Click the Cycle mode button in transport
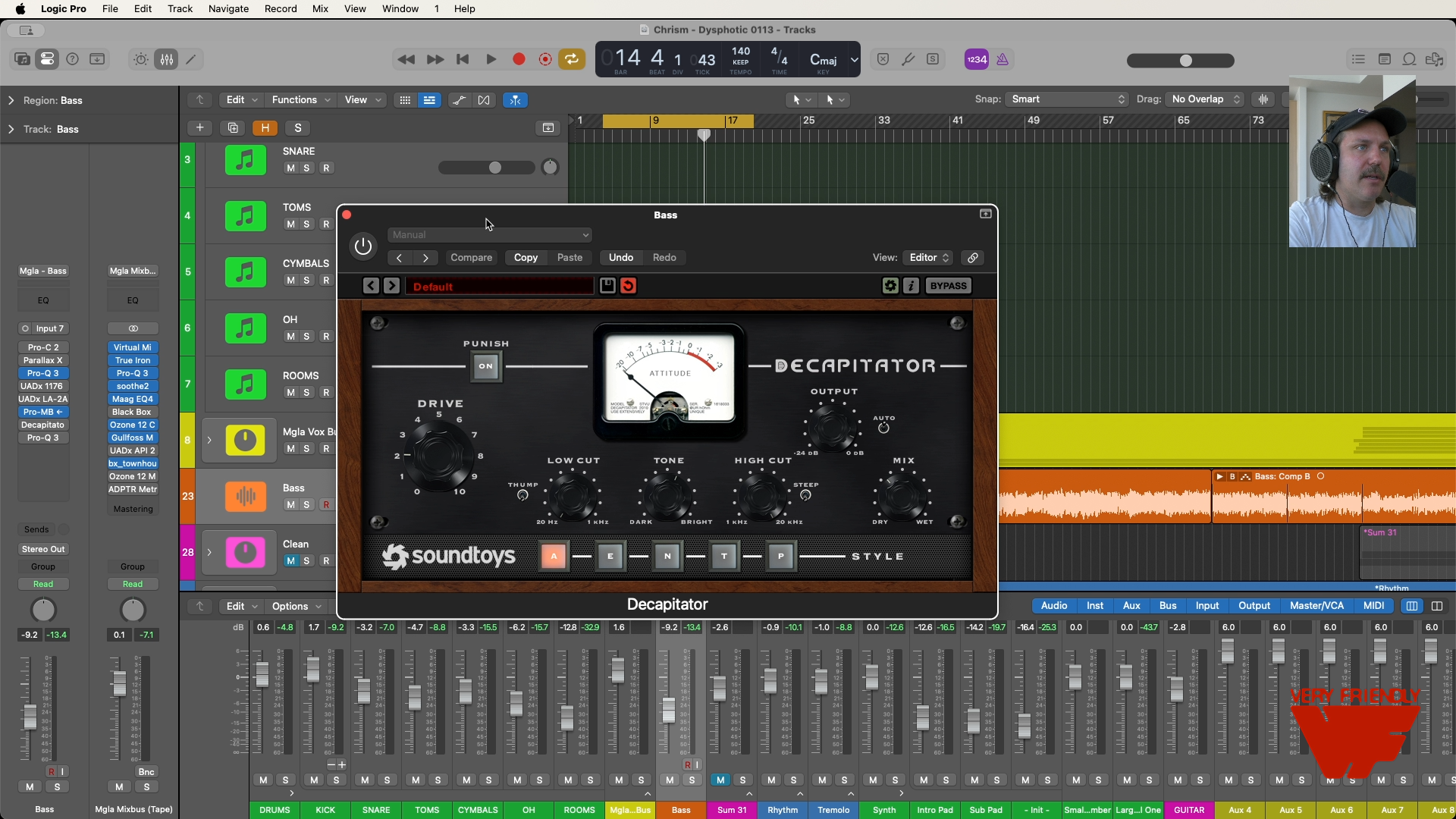The width and height of the screenshot is (1456, 819). coord(572,59)
